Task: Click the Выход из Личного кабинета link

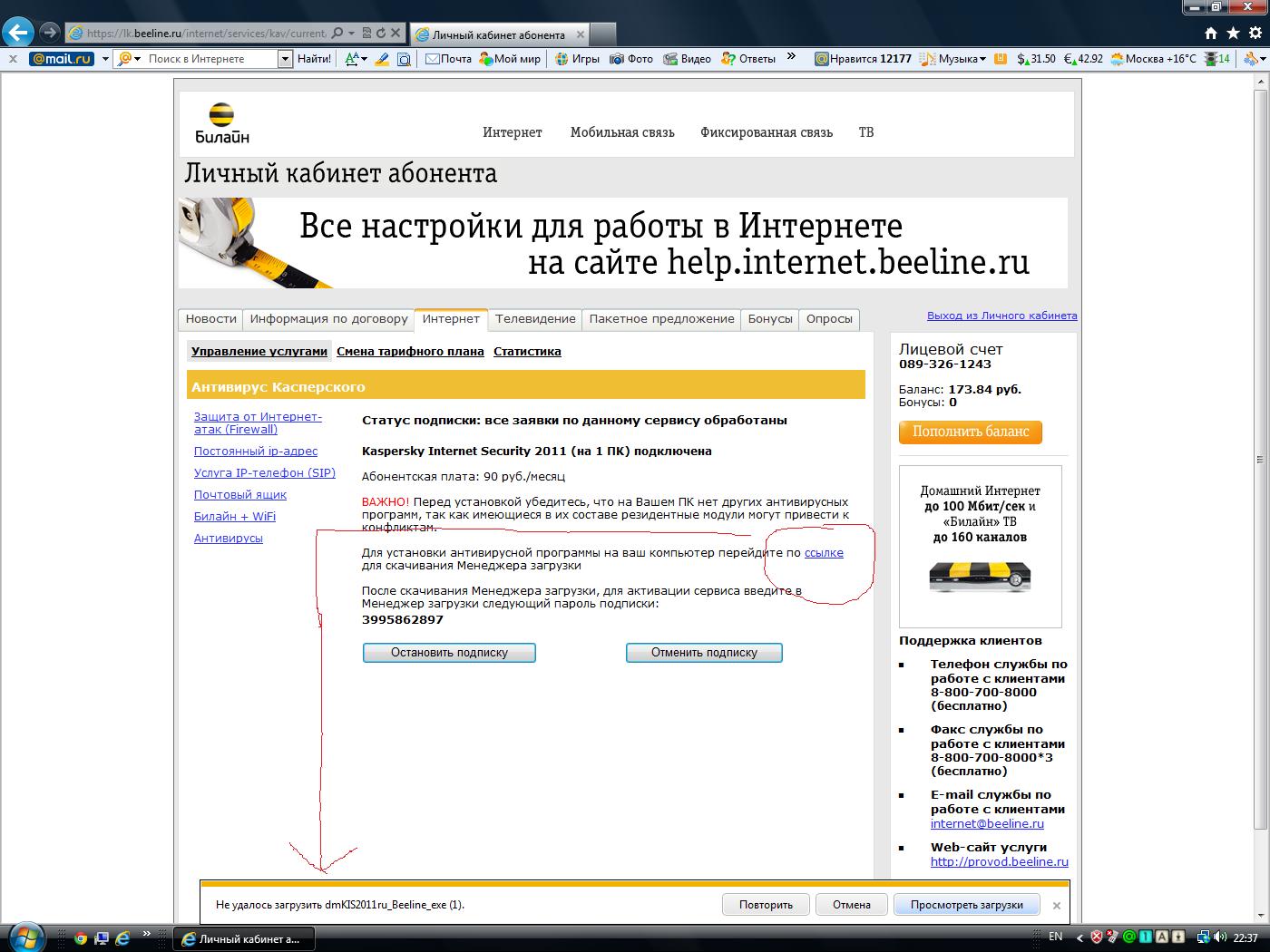Action: pos(1002,316)
